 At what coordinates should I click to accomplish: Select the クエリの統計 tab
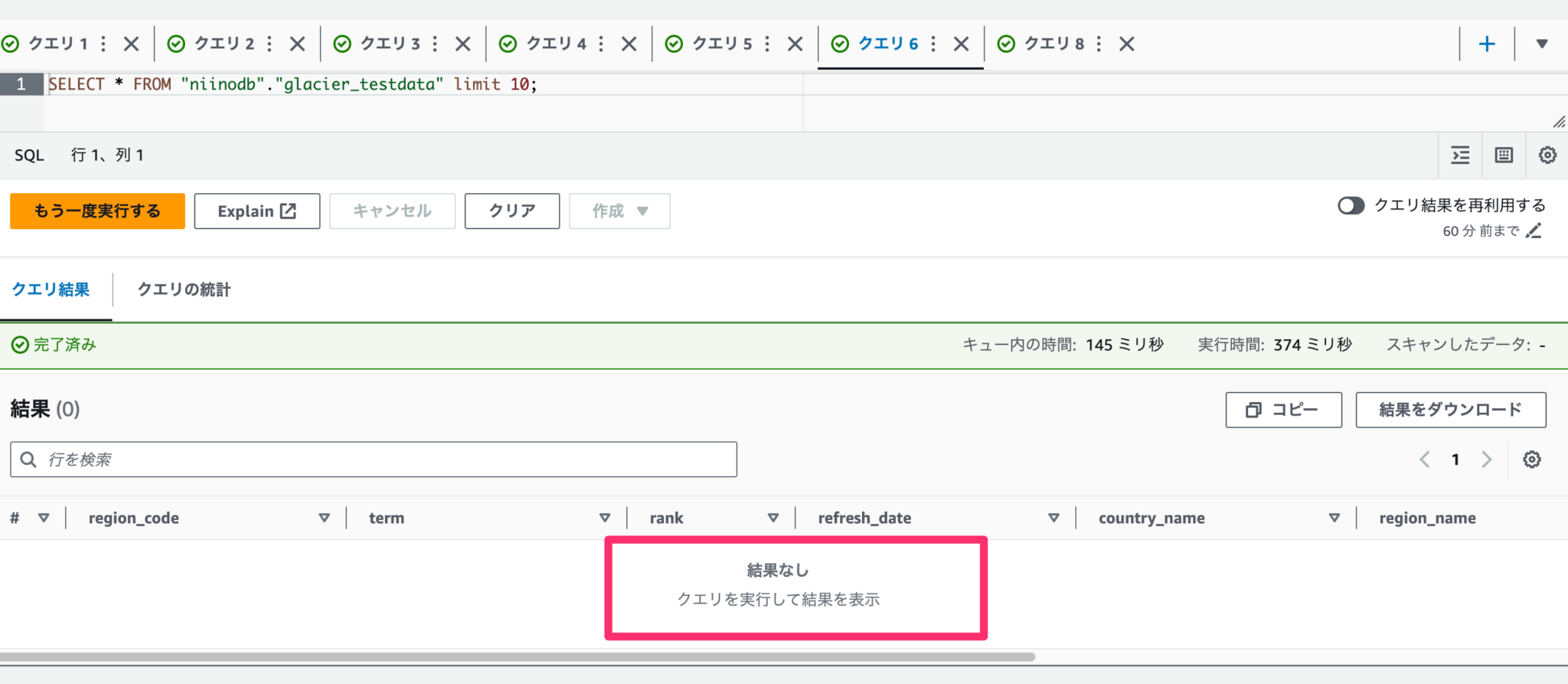[x=184, y=290]
